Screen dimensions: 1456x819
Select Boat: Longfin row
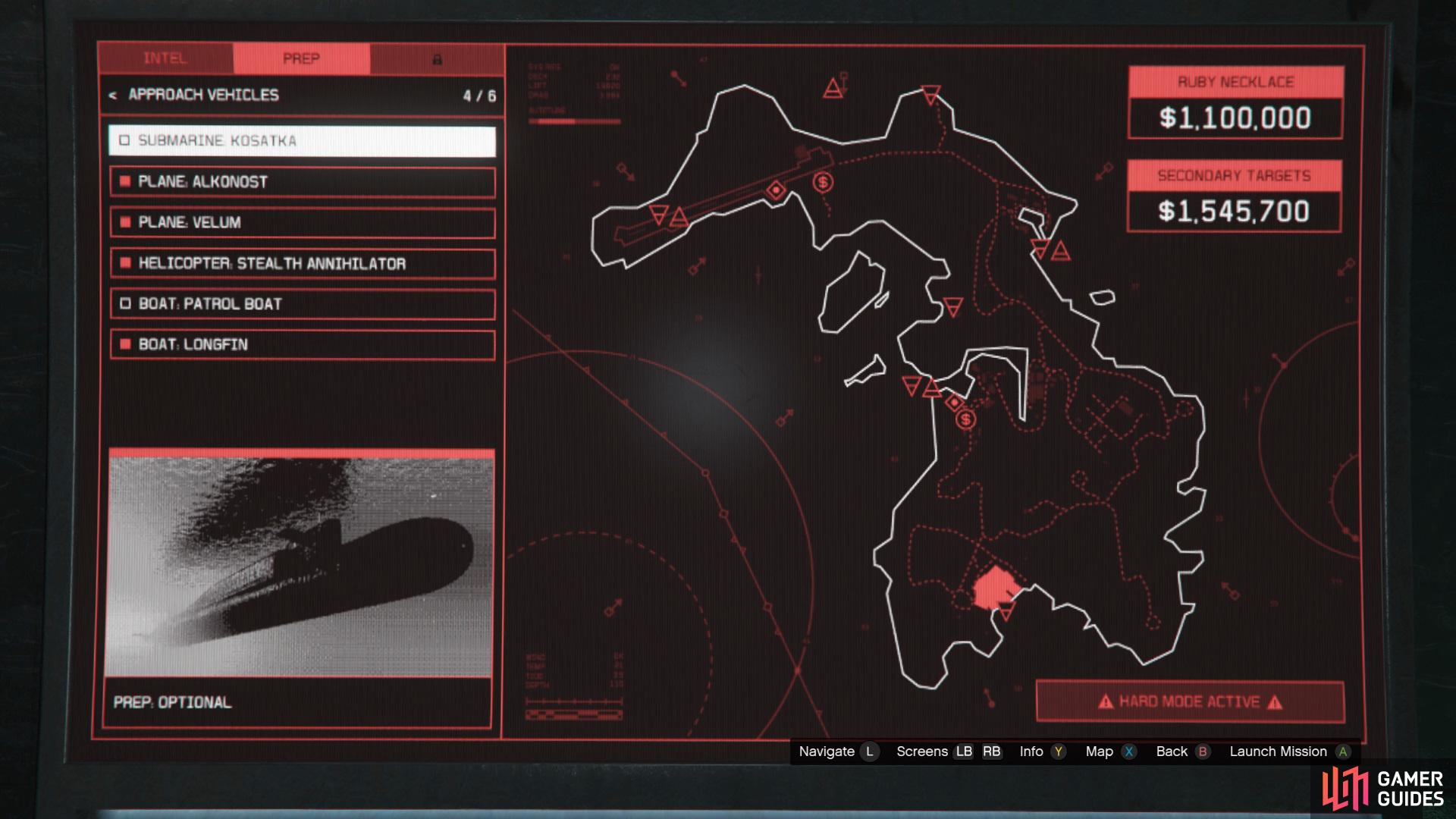click(302, 344)
